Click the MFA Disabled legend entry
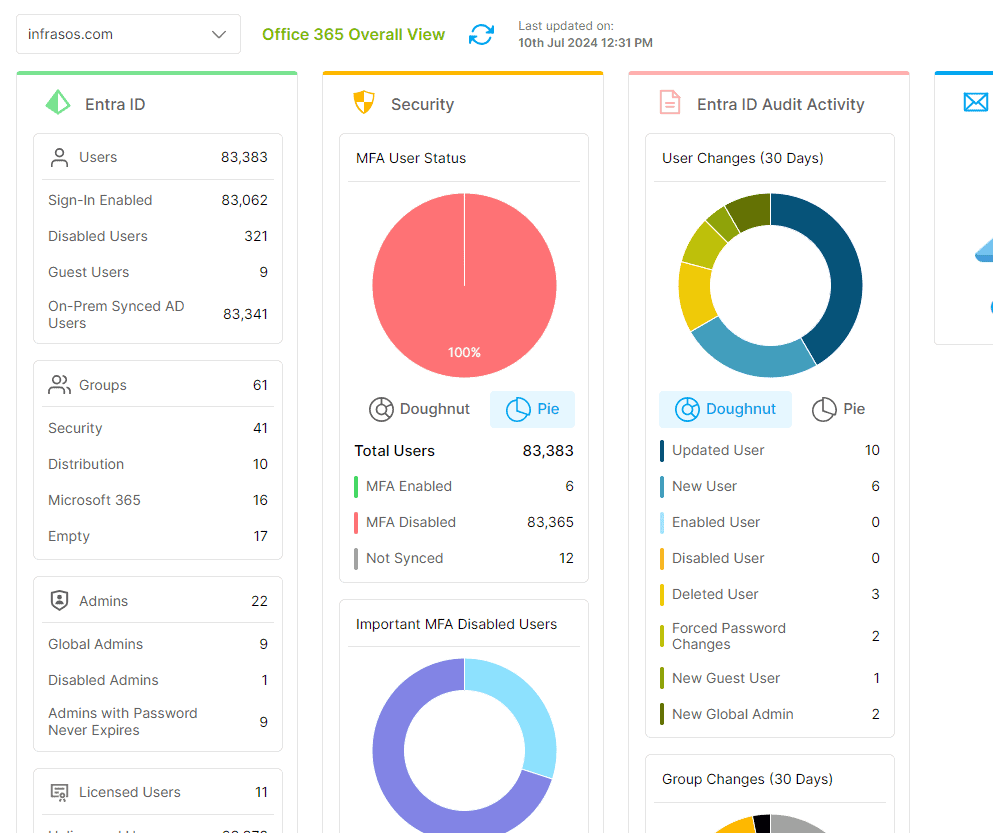 click(411, 522)
